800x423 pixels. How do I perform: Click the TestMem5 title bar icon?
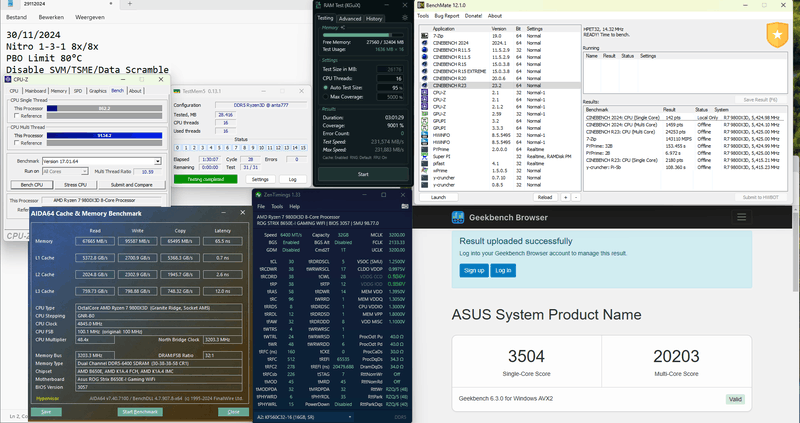coord(177,91)
